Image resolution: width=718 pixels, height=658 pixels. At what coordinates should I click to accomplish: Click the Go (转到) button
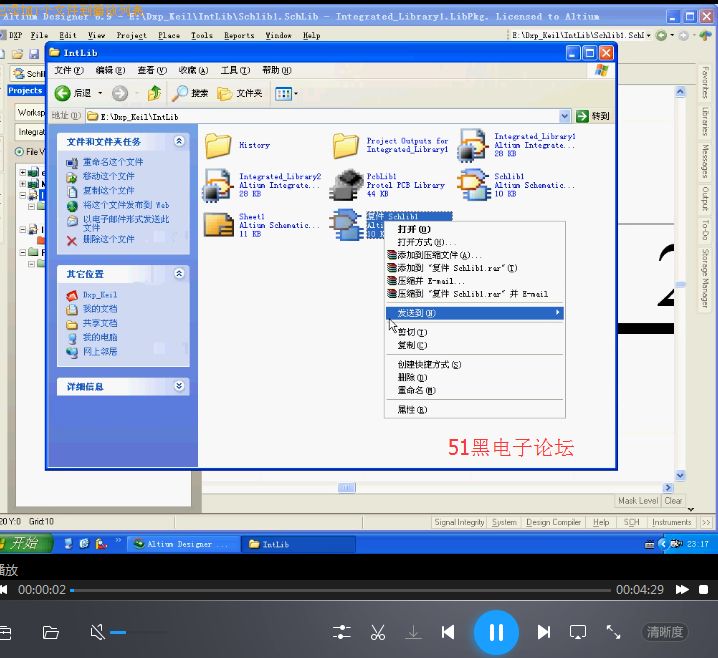coord(593,116)
